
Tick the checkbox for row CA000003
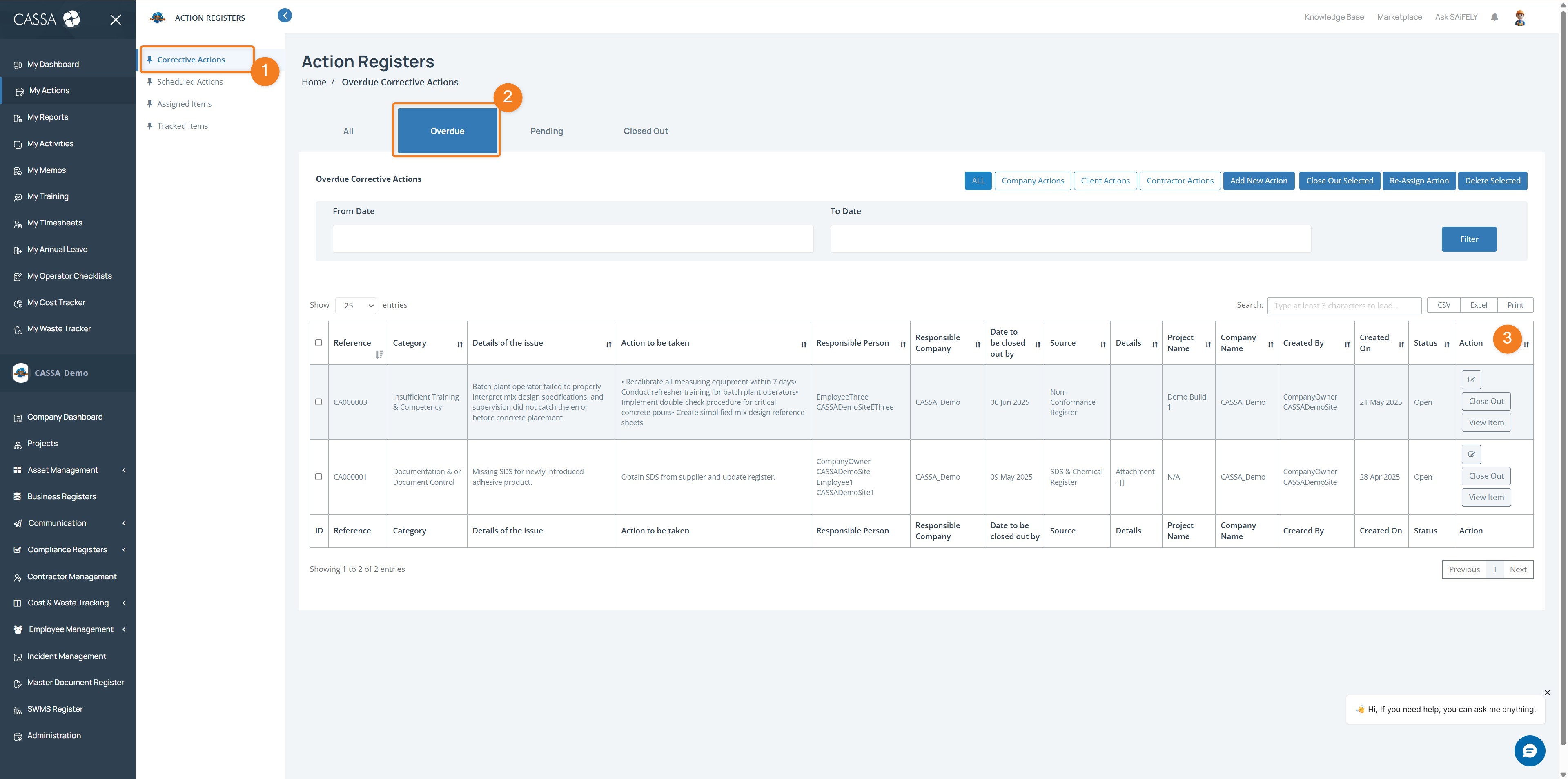click(x=318, y=402)
